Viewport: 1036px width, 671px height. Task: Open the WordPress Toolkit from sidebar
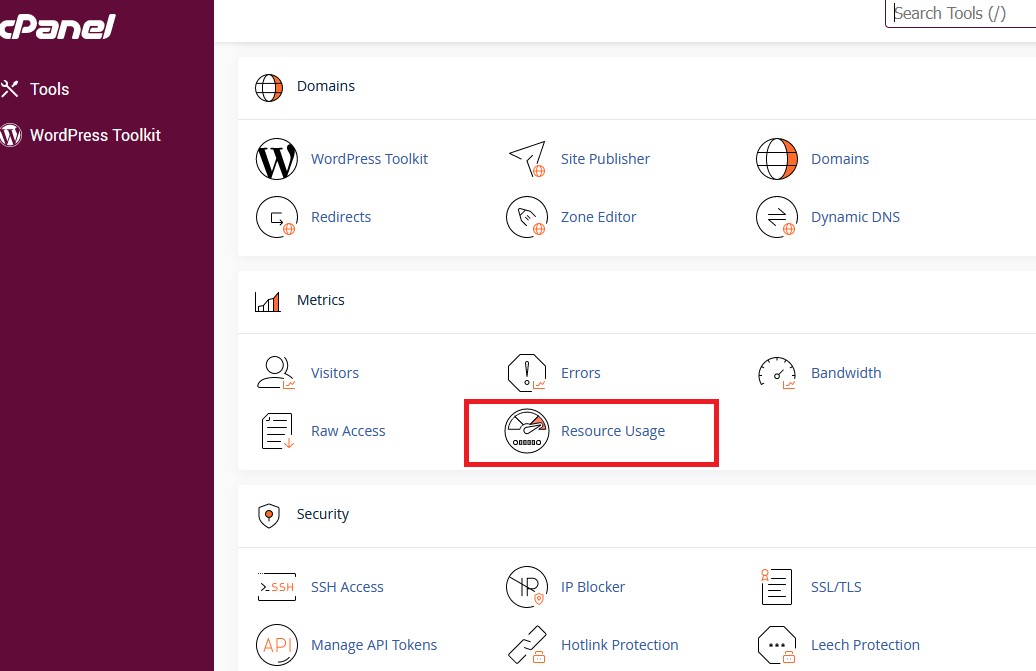pyautogui.click(x=96, y=135)
